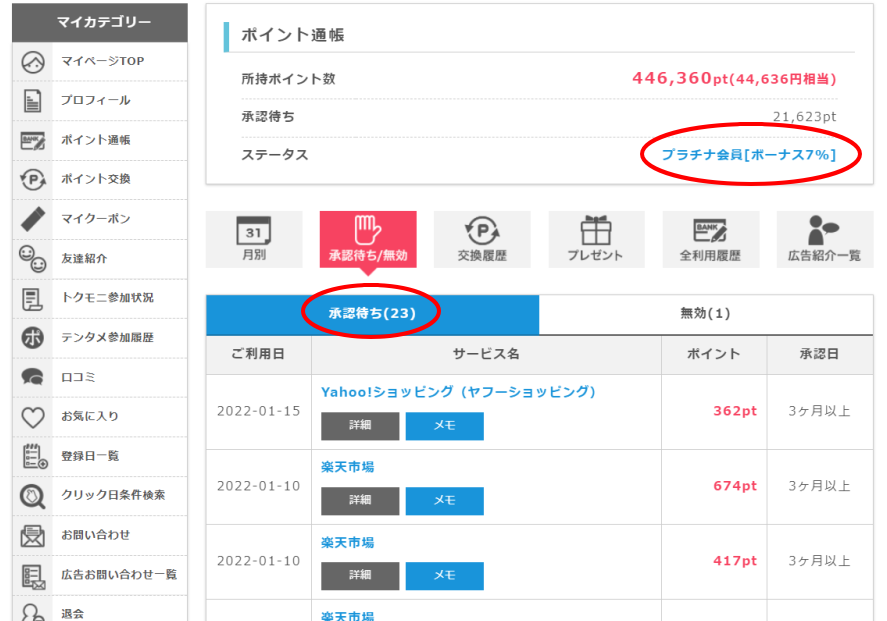Screen dimensions: 887x621
Task: Open 楽天市場 link for the 417pt entry
Action: pyautogui.click(x=347, y=543)
